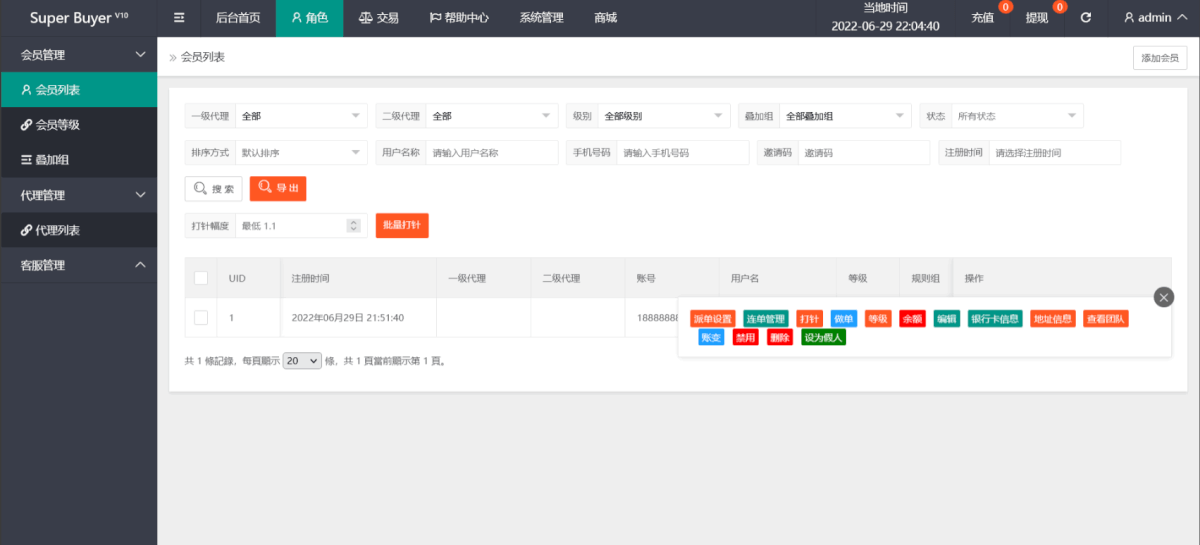
Task: Click the 搜索 button
Action: point(213,188)
